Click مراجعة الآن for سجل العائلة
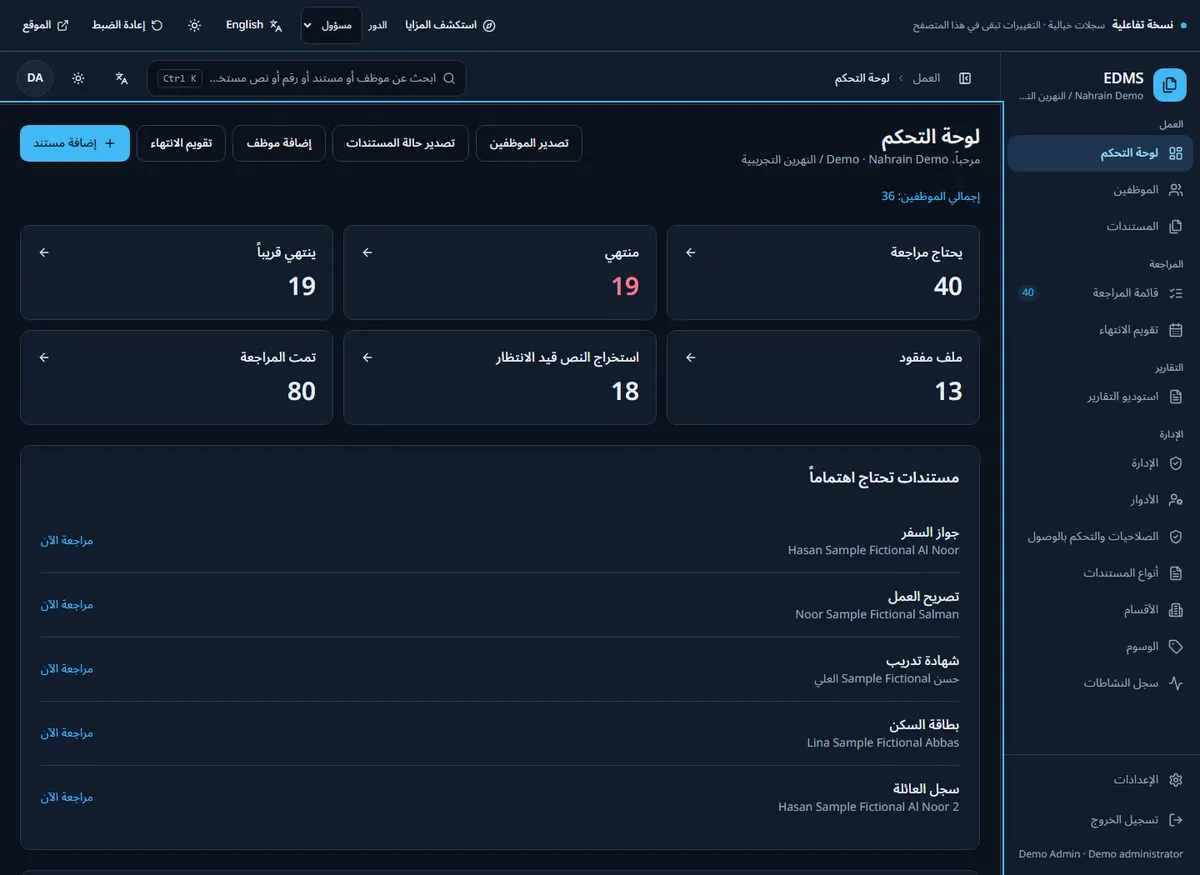Viewport: 1200px width, 875px height. pos(67,797)
